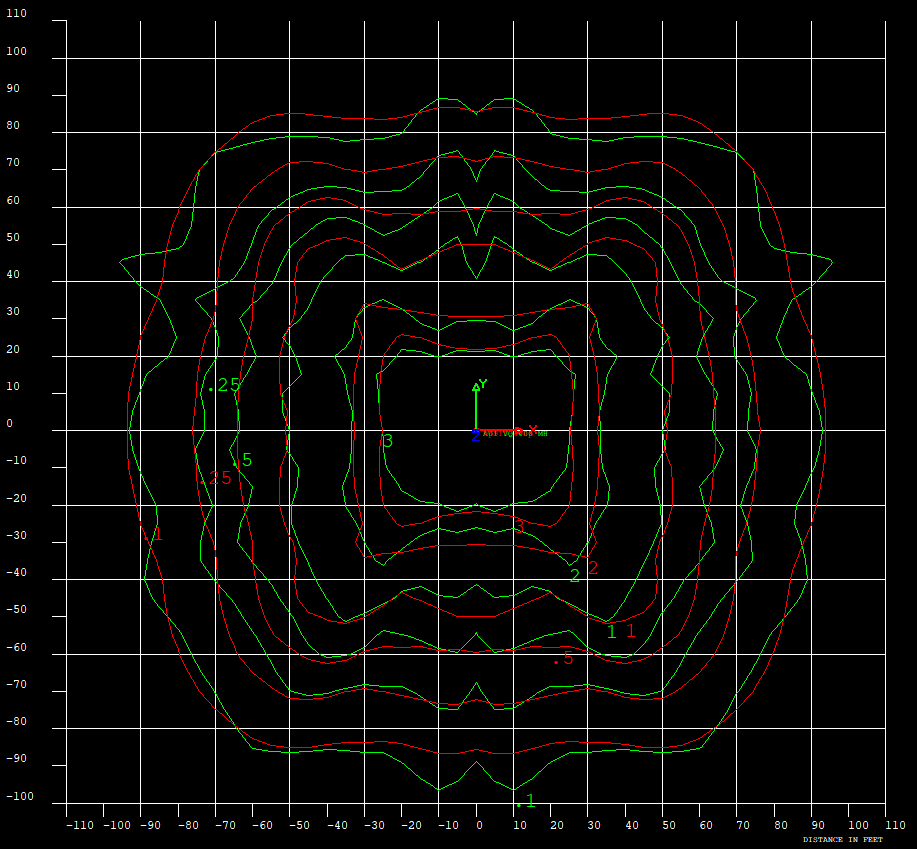
Task: Click the green .25 contour label
Action: coord(224,385)
